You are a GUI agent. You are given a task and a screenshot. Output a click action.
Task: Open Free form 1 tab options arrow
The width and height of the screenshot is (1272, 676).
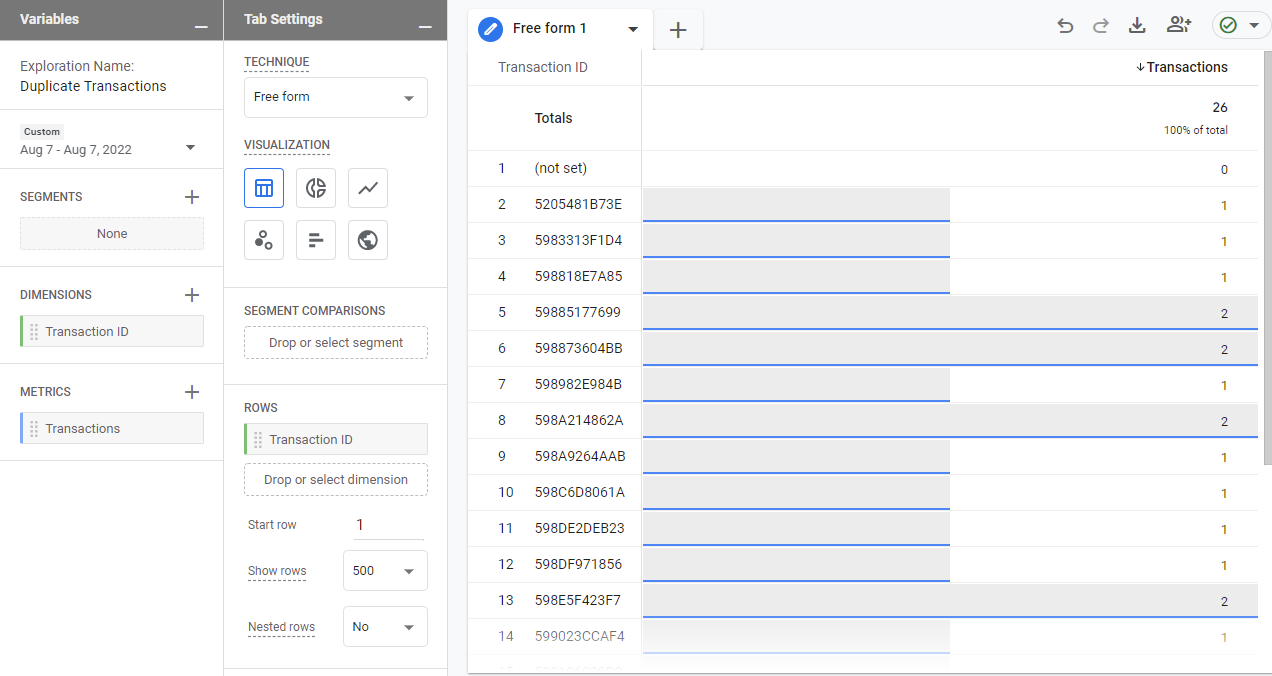click(632, 29)
